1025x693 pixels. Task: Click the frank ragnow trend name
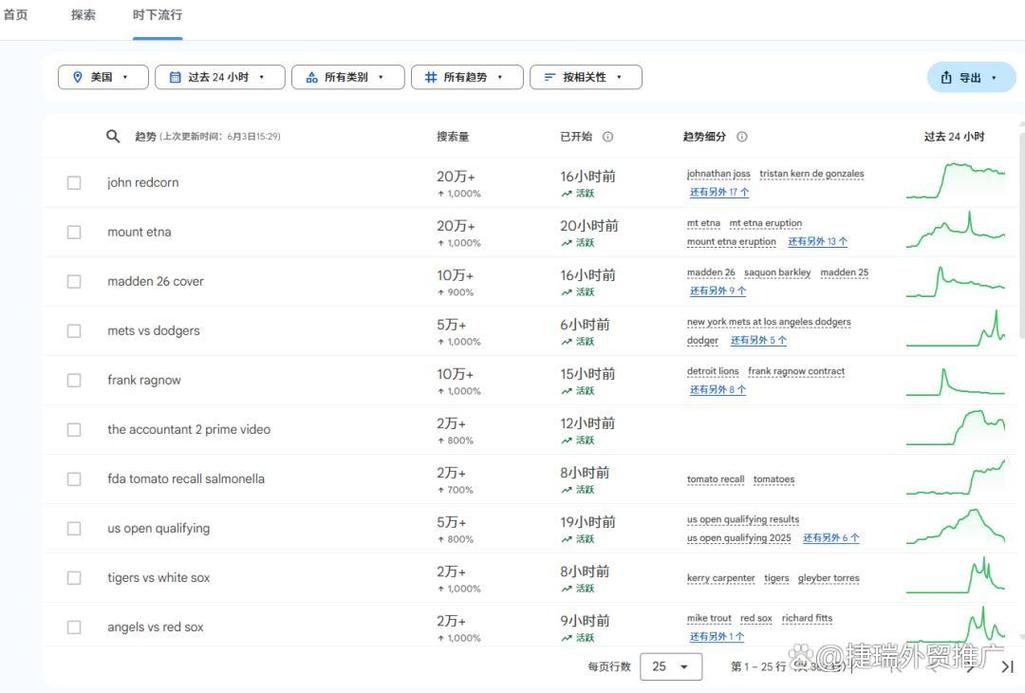[144, 380]
